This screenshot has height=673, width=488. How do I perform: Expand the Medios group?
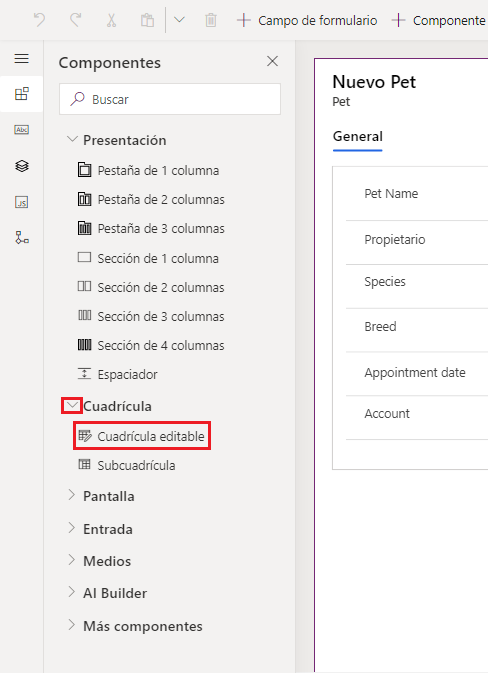[72, 560]
